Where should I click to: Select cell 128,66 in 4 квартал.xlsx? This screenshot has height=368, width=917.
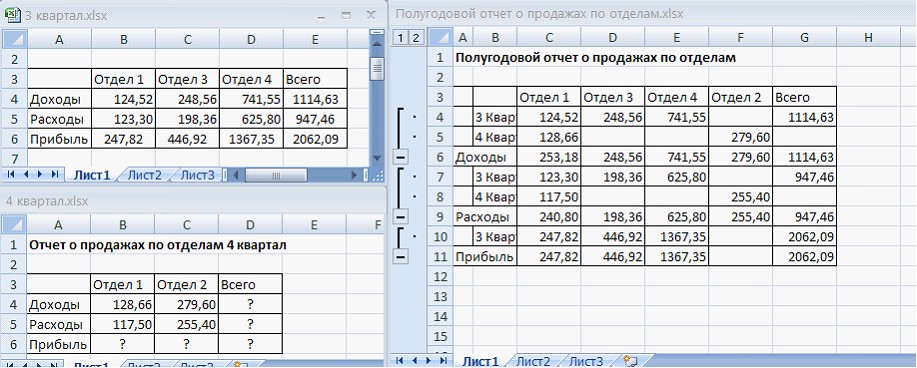tap(123, 304)
